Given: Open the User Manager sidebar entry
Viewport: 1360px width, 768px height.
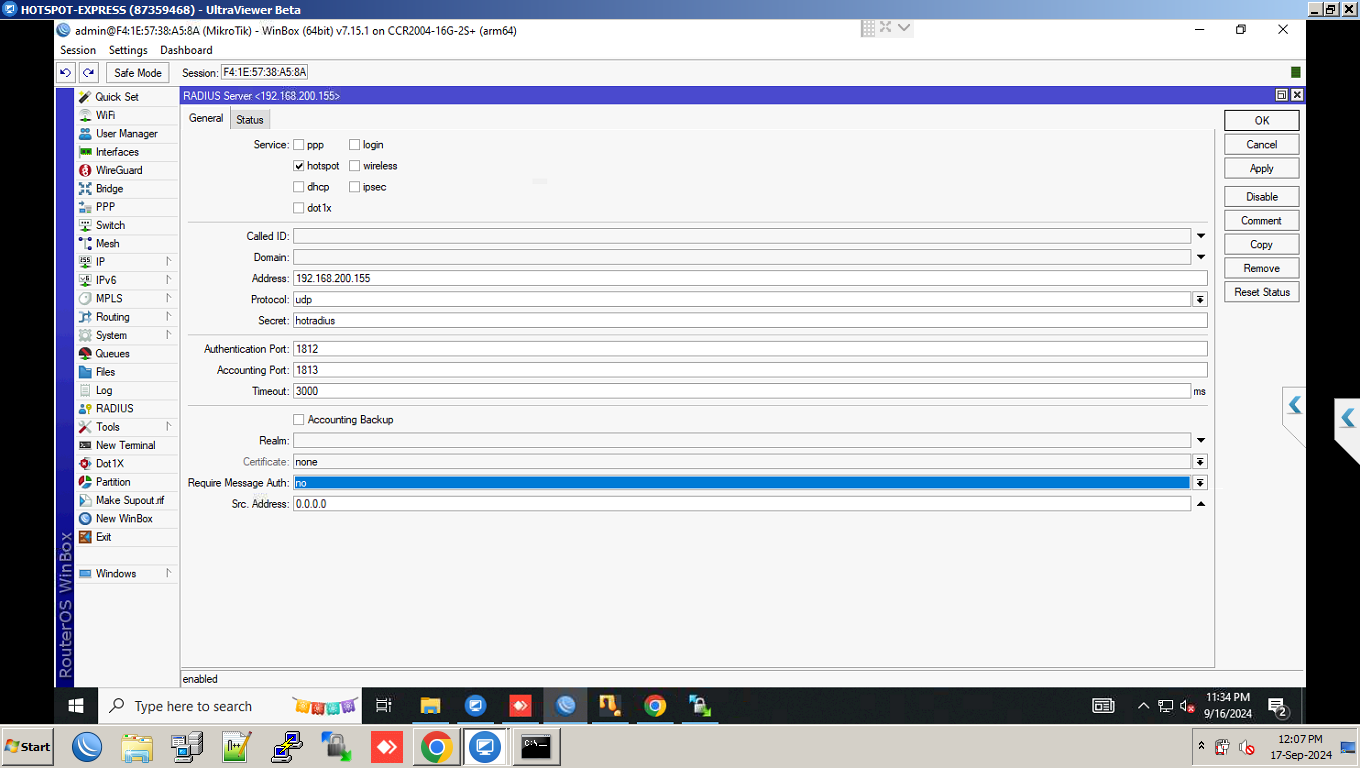Looking at the screenshot, I should point(126,134).
